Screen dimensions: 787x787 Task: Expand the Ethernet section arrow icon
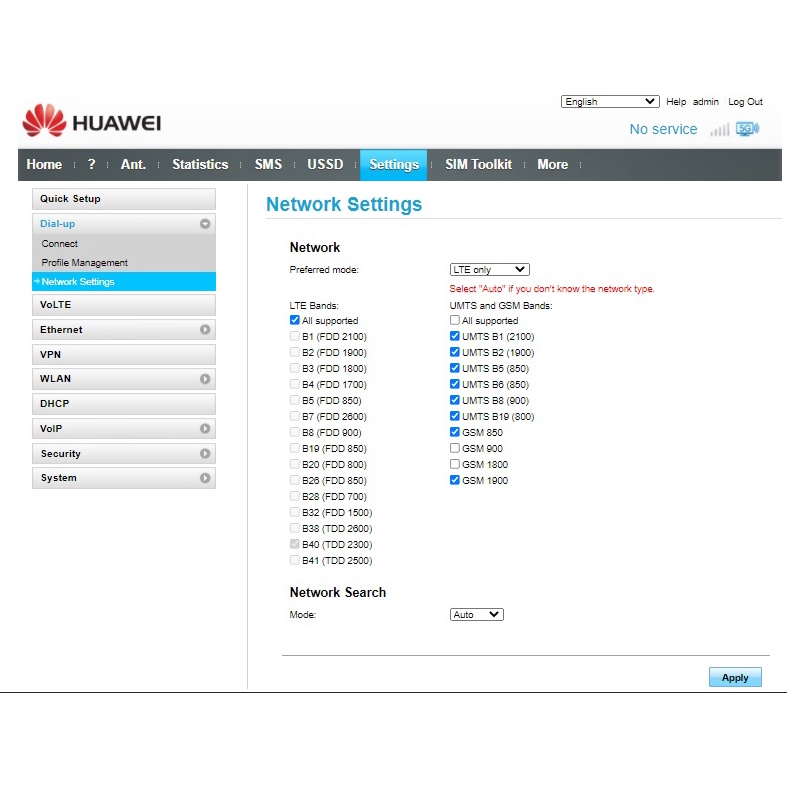pos(205,330)
